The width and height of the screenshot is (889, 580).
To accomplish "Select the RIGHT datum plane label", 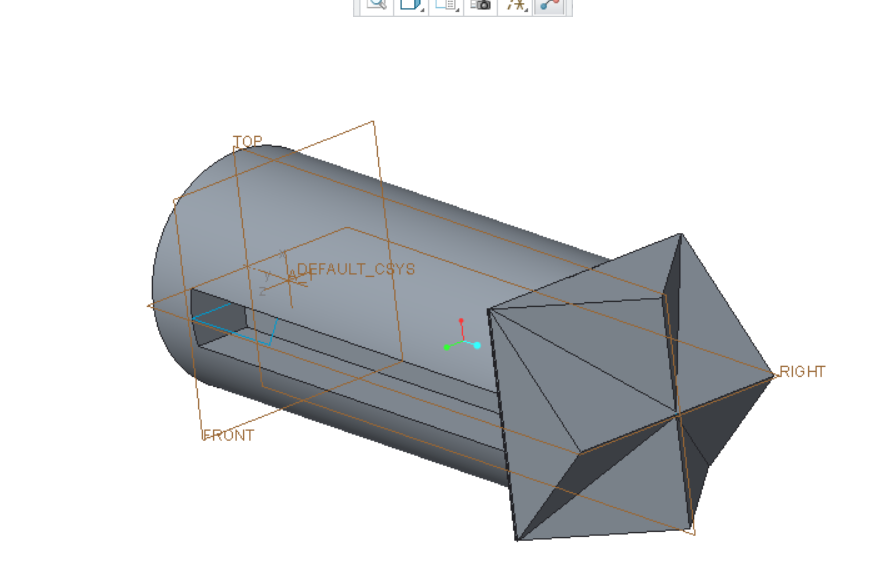I will click(x=803, y=371).
